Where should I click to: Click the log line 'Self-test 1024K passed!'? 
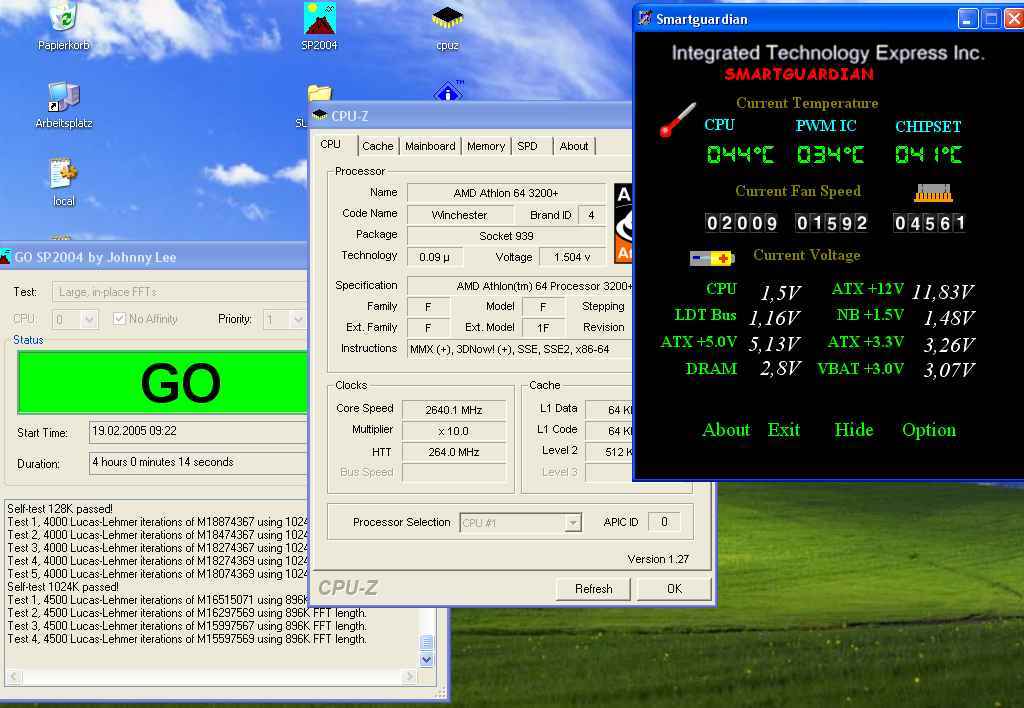(63, 587)
